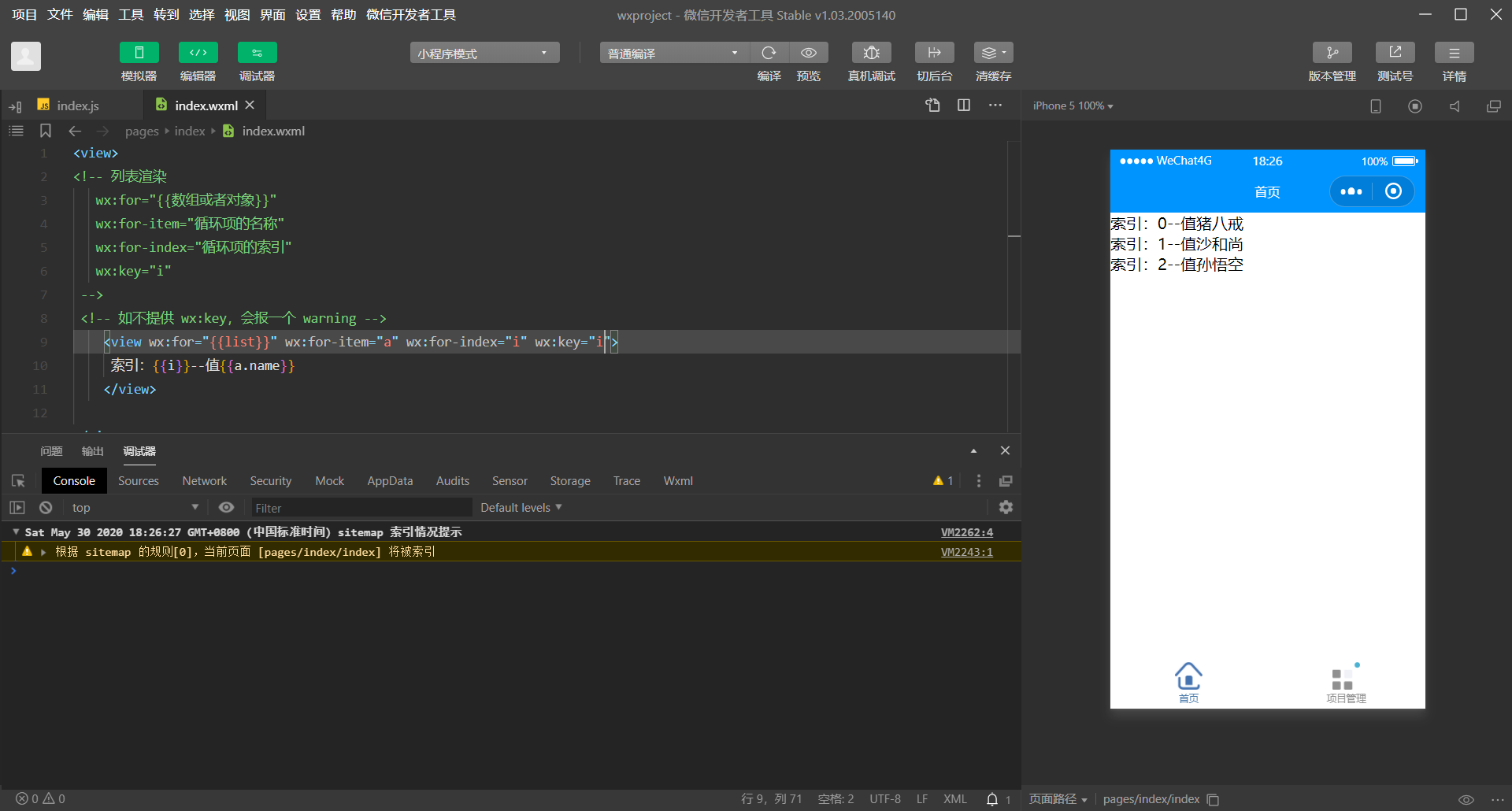Click the index folder breadcrumb segment
The width and height of the screenshot is (1512, 811).
tap(190, 131)
